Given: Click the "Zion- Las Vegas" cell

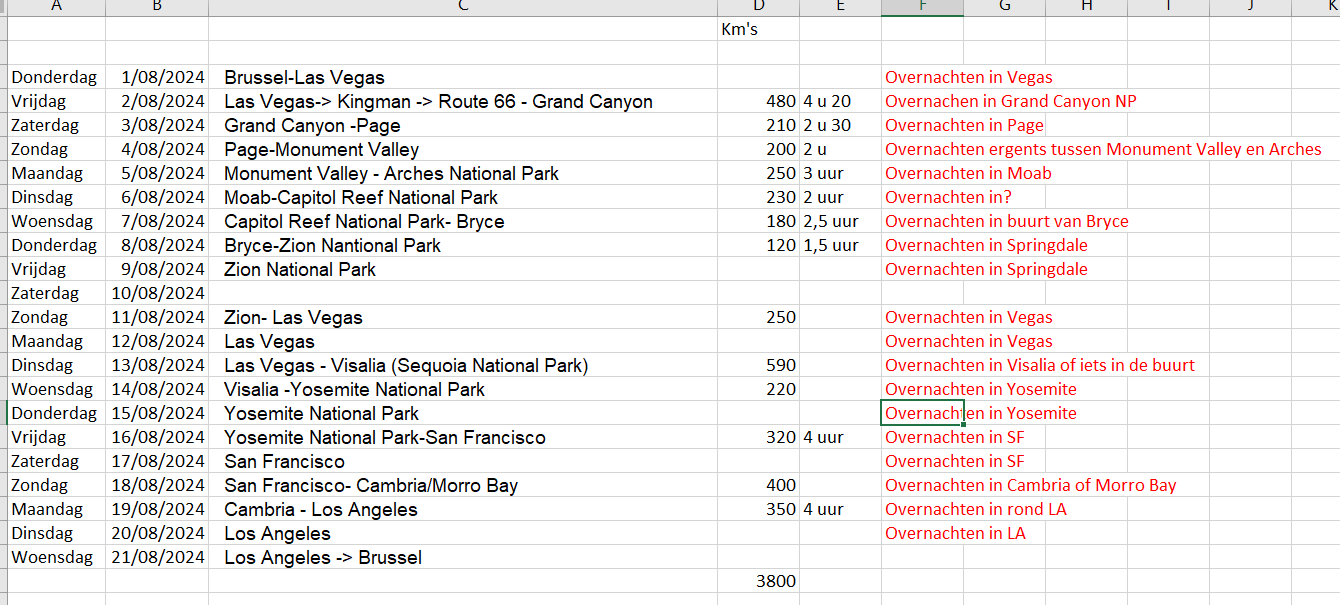Looking at the screenshot, I should click(293, 317).
